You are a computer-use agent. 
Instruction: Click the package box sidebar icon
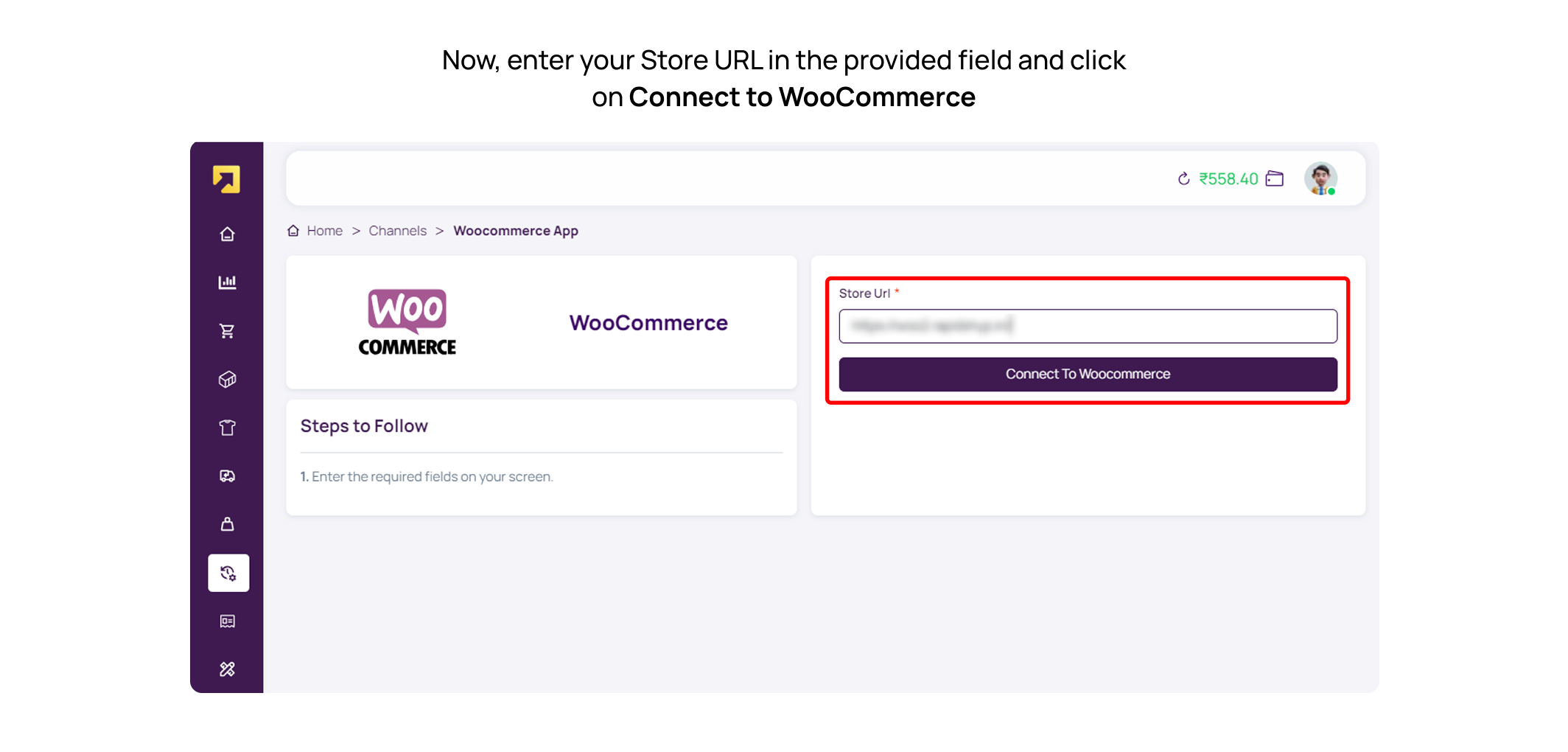click(227, 379)
